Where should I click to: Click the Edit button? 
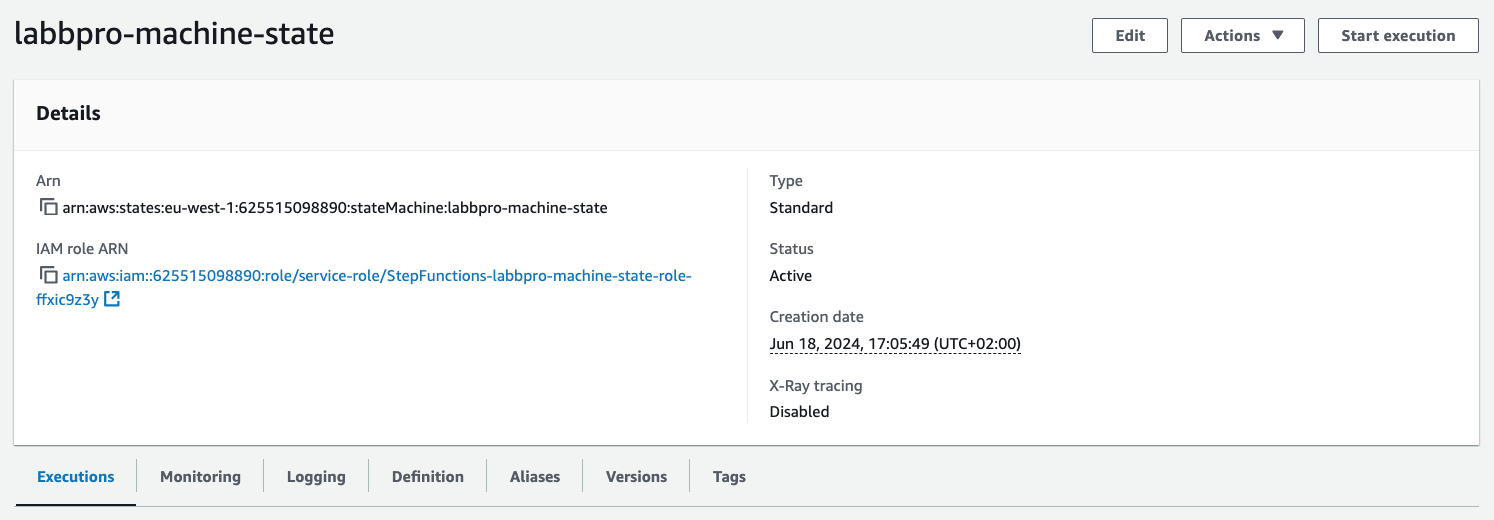(x=1129, y=35)
